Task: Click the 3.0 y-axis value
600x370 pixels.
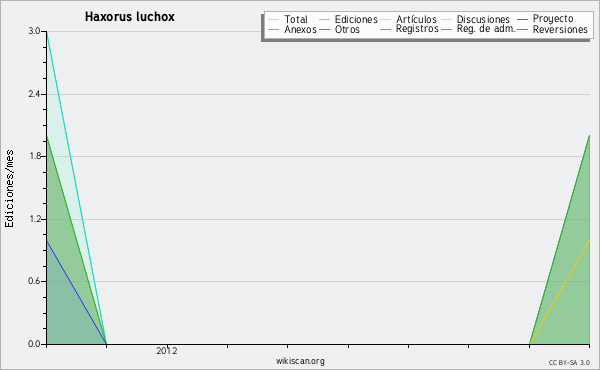Action: [34, 31]
